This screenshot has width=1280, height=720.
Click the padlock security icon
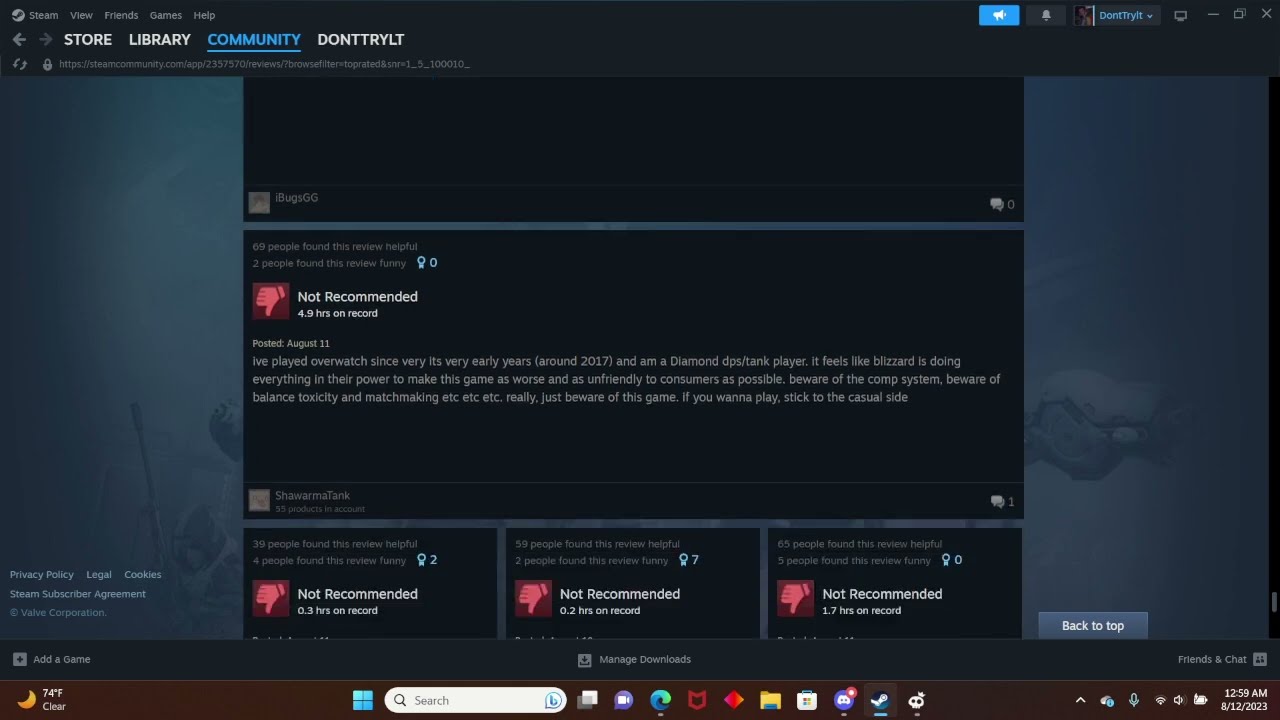(46, 64)
